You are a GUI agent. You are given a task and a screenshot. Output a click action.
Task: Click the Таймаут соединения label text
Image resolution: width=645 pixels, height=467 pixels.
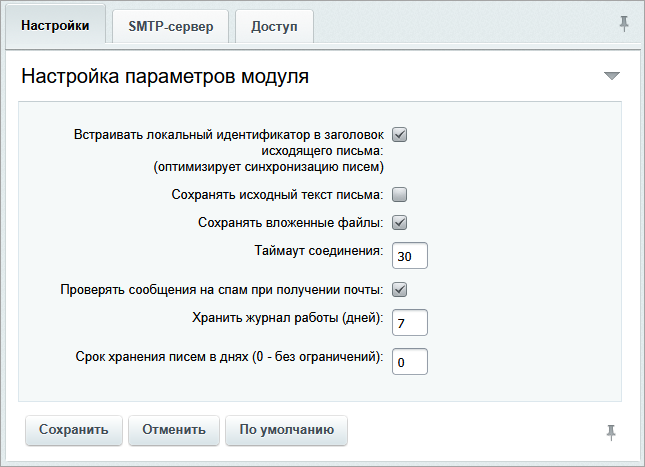[x=320, y=250]
